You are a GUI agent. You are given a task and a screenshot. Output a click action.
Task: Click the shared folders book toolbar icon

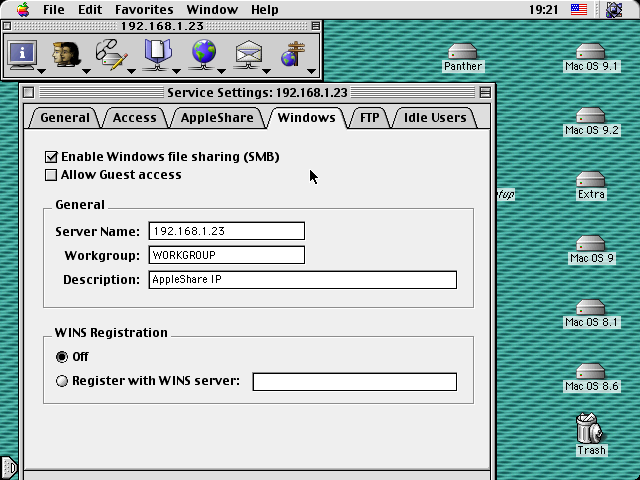[x=158, y=54]
